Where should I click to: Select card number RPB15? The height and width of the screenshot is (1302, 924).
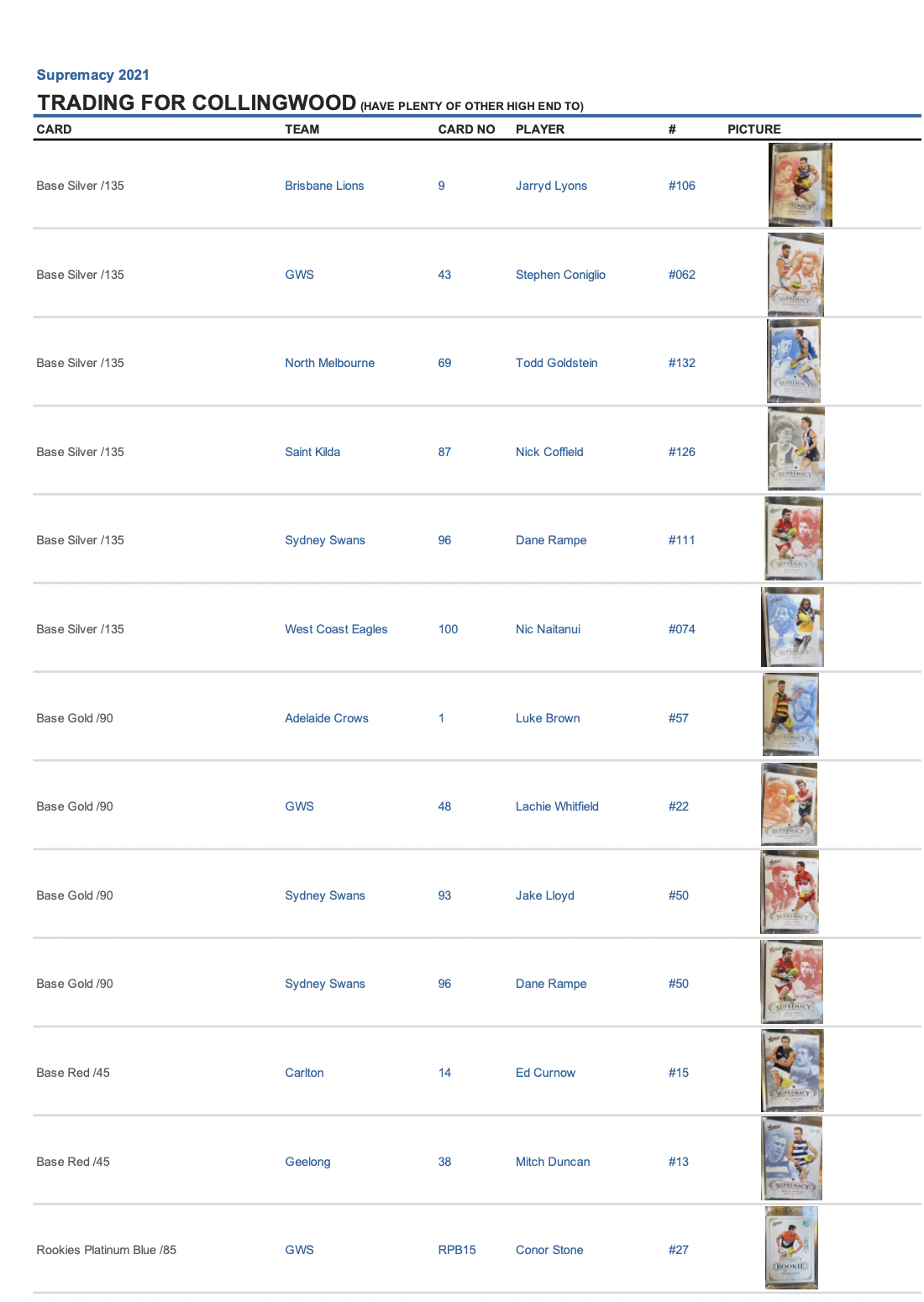point(457,1250)
